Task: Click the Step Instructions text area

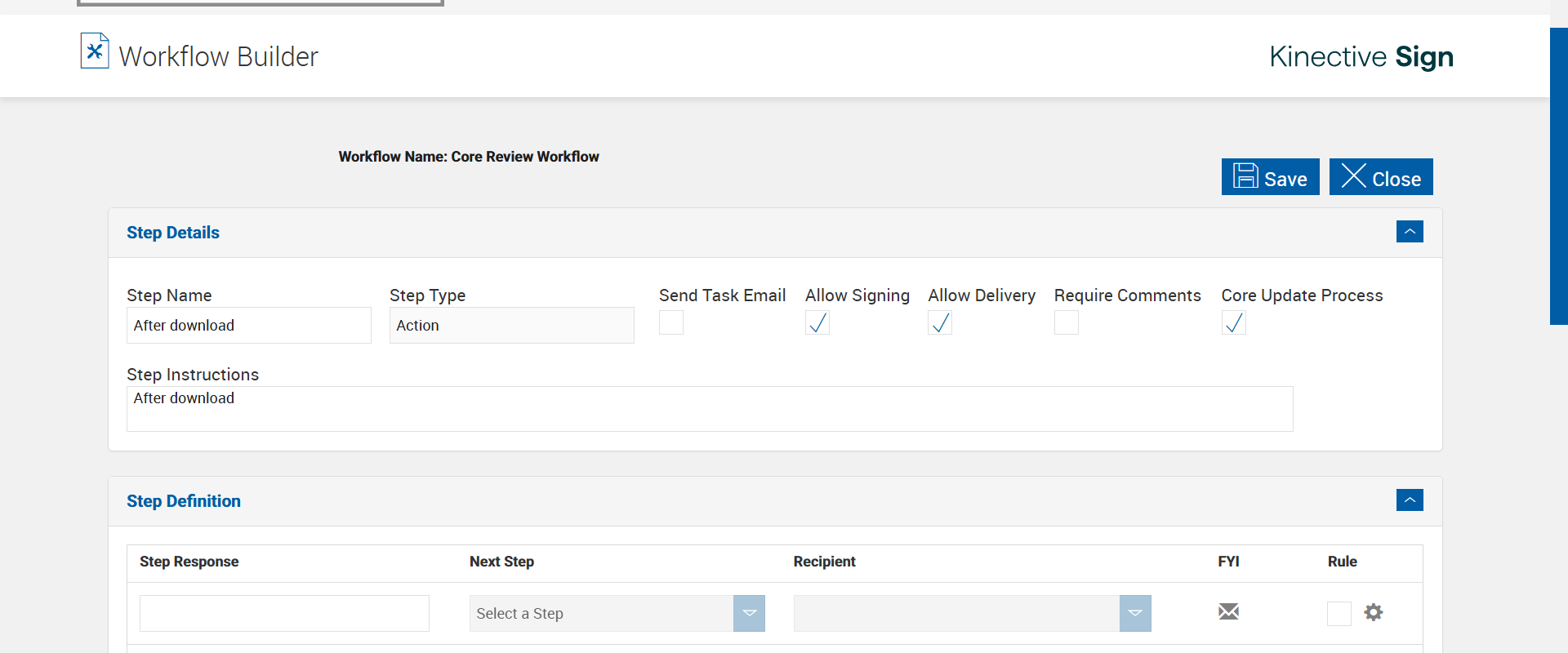Action: pos(709,409)
